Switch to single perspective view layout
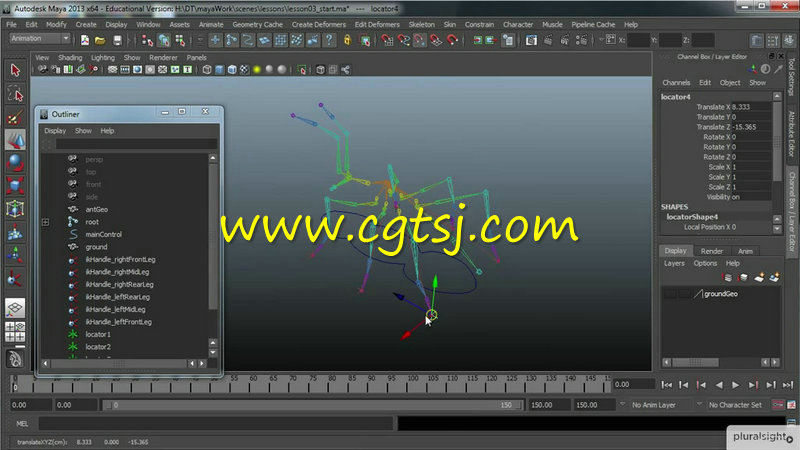This screenshot has height=450, width=800. [x=15, y=308]
